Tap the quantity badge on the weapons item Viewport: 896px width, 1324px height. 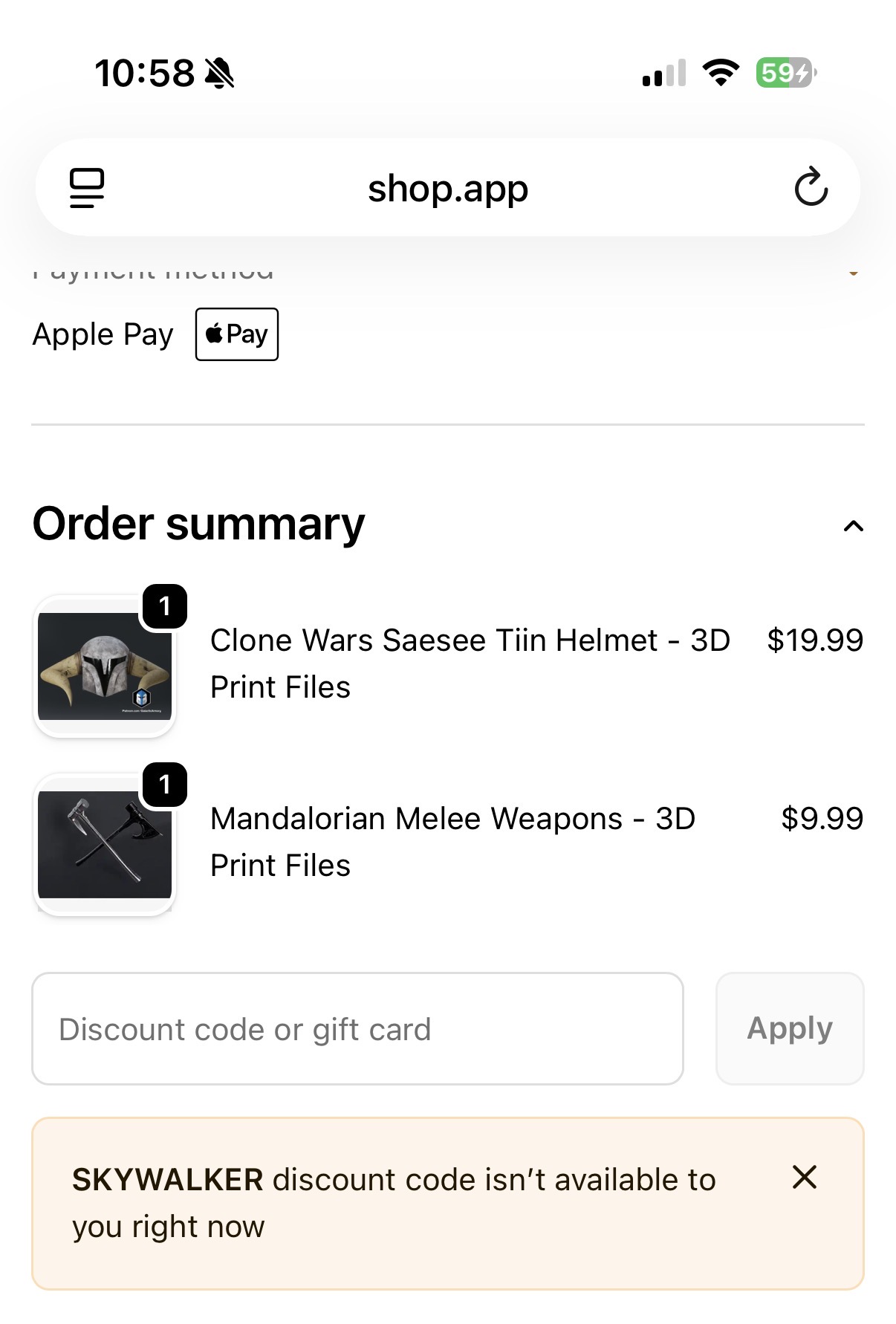click(x=165, y=785)
